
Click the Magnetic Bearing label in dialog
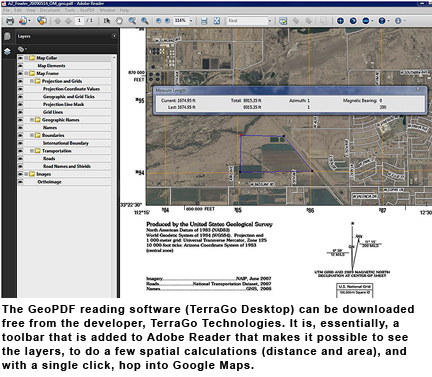click(x=360, y=100)
